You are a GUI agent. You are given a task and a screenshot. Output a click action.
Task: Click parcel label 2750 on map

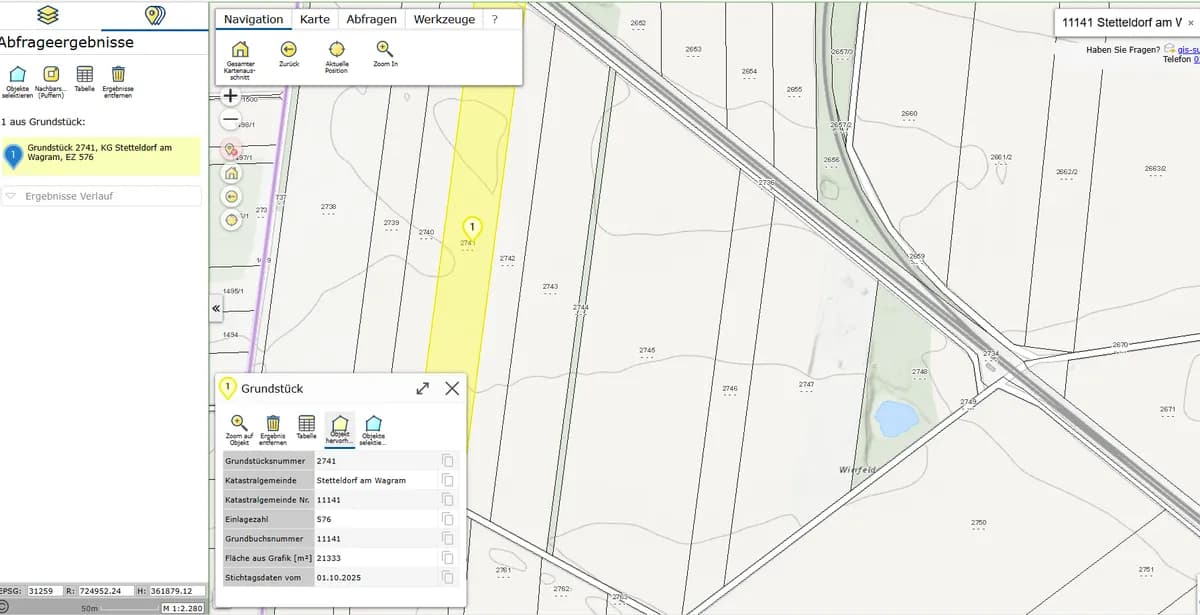pos(979,523)
